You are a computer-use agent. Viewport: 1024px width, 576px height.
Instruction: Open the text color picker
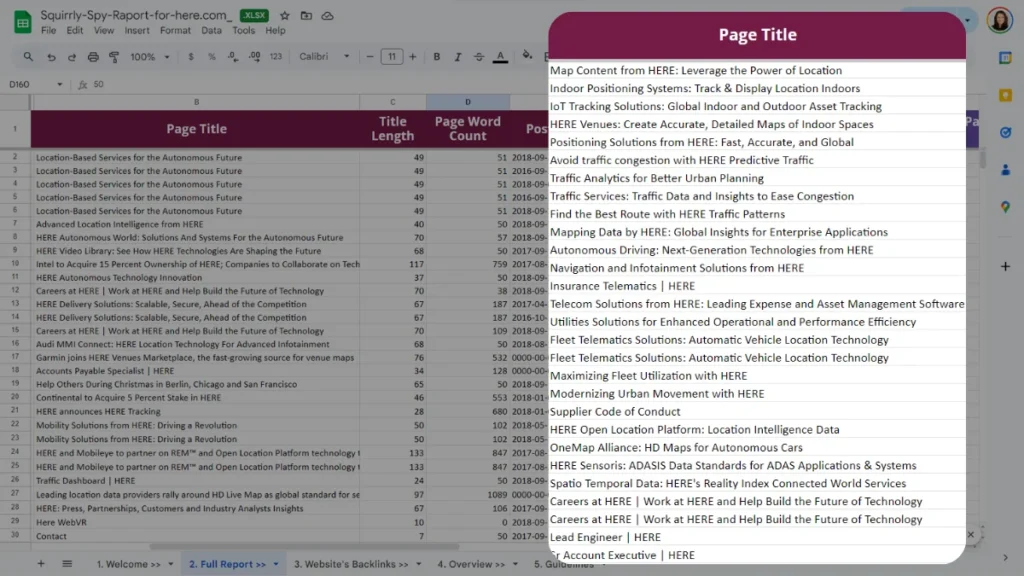500,57
